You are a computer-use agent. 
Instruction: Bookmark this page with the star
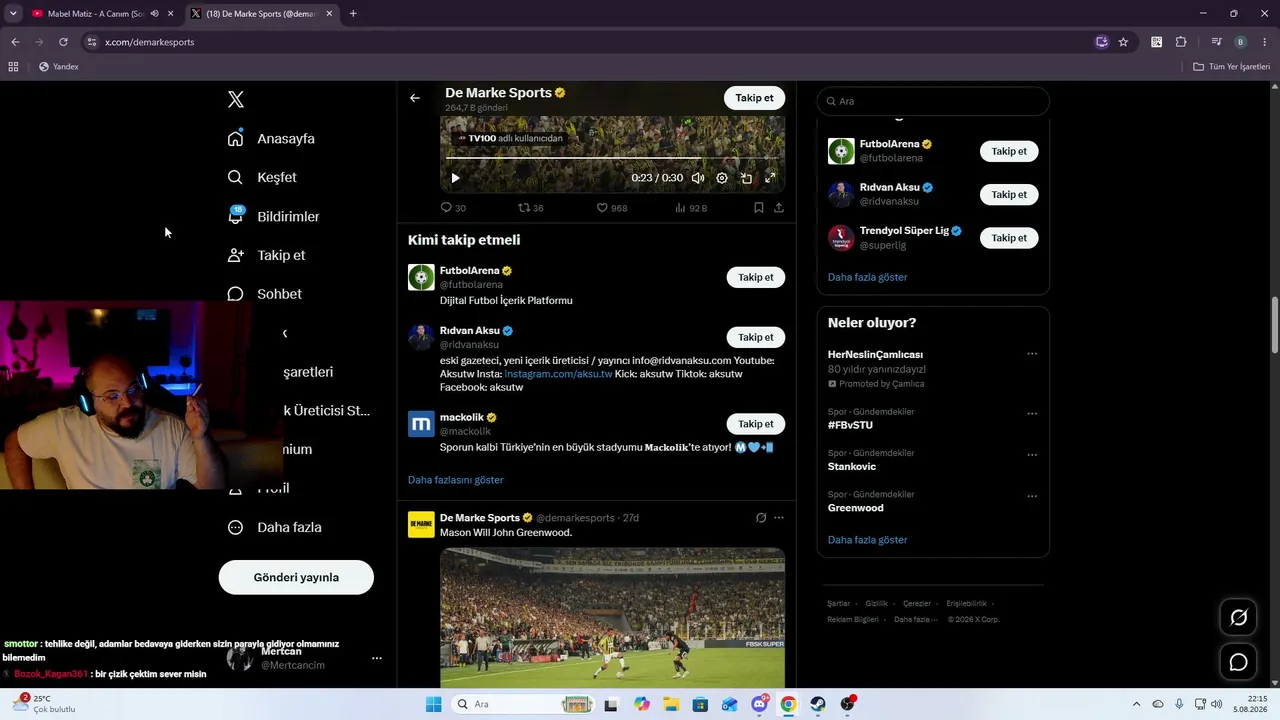(1123, 42)
